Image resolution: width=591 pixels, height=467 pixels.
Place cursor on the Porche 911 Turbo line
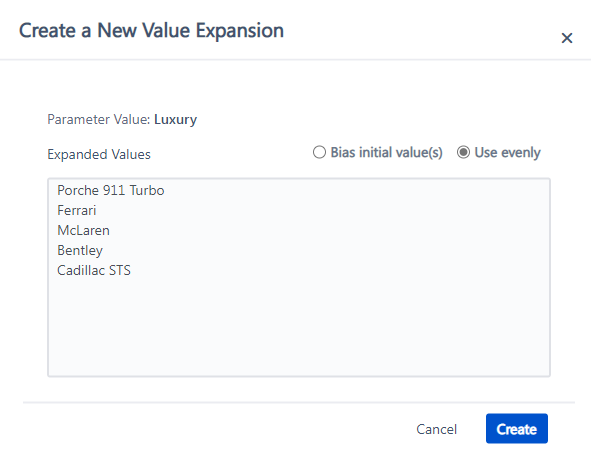point(110,190)
